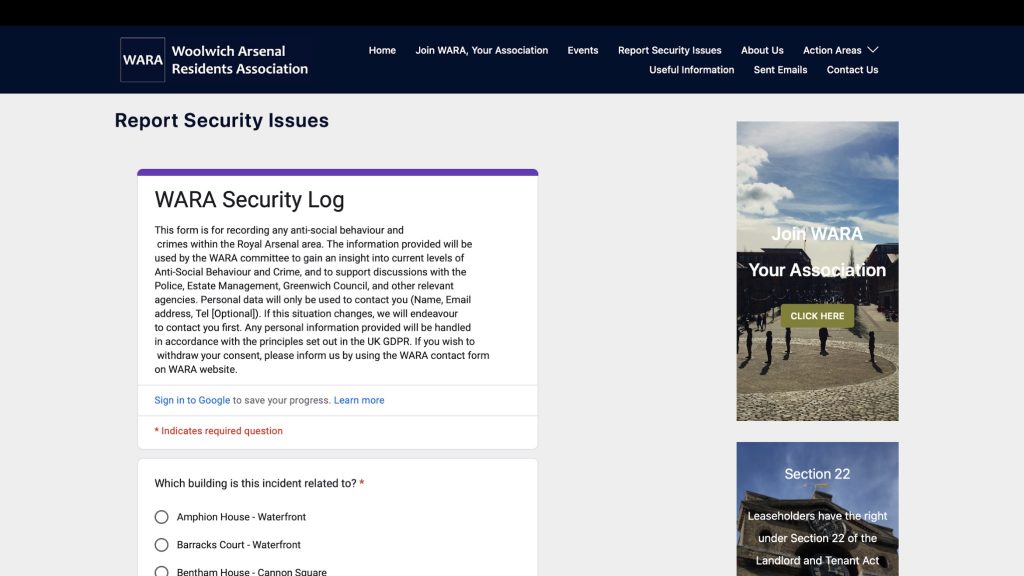The image size is (1024, 576).
Task: Open the Section 22 banner image
Action: point(817,510)
